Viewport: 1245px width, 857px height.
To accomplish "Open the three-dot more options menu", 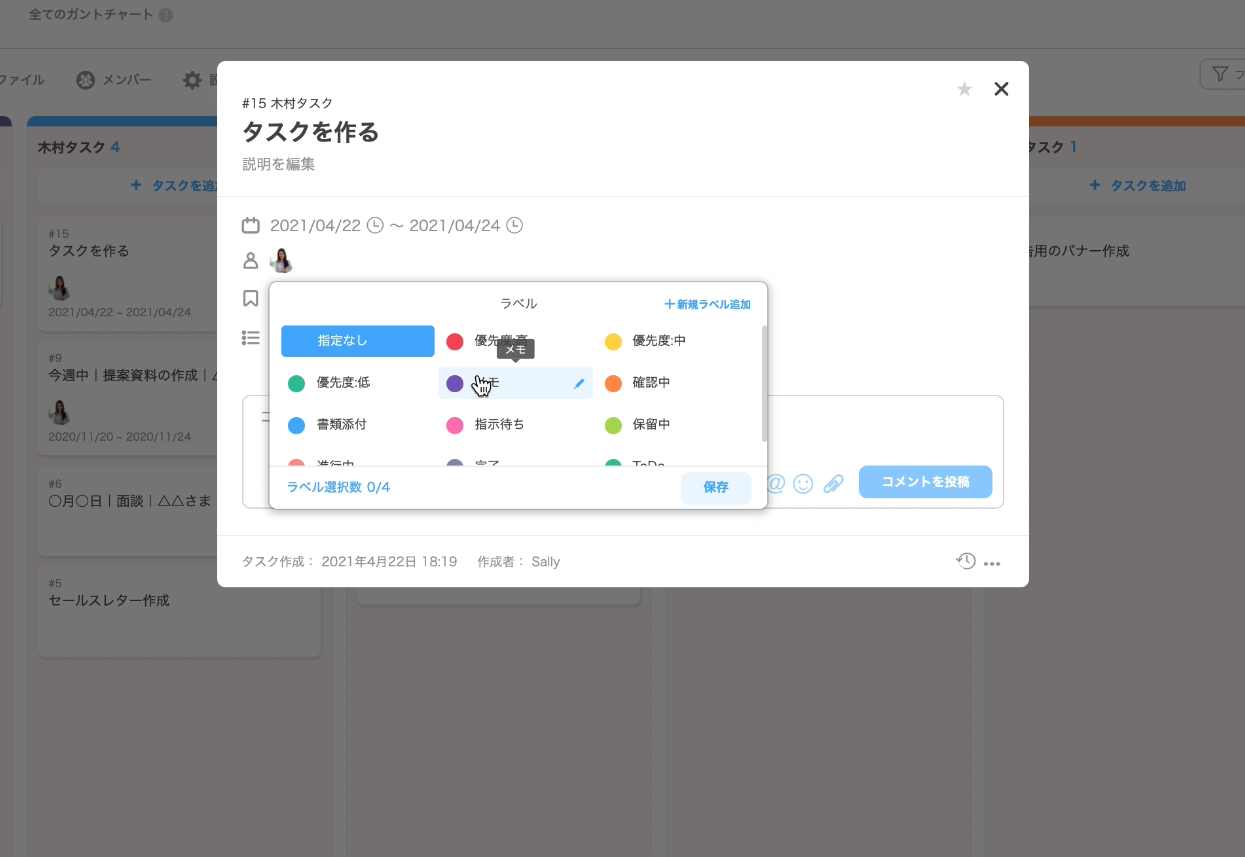I will tap(992, 563).
